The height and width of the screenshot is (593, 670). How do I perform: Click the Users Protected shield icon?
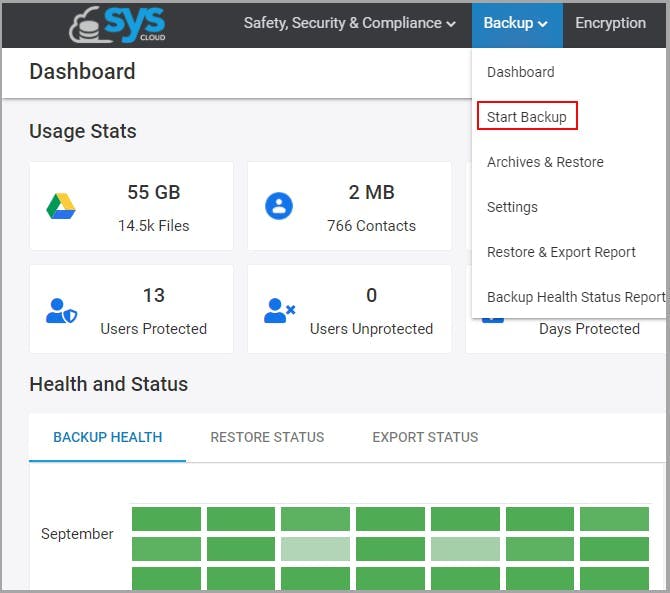point(62,311)
